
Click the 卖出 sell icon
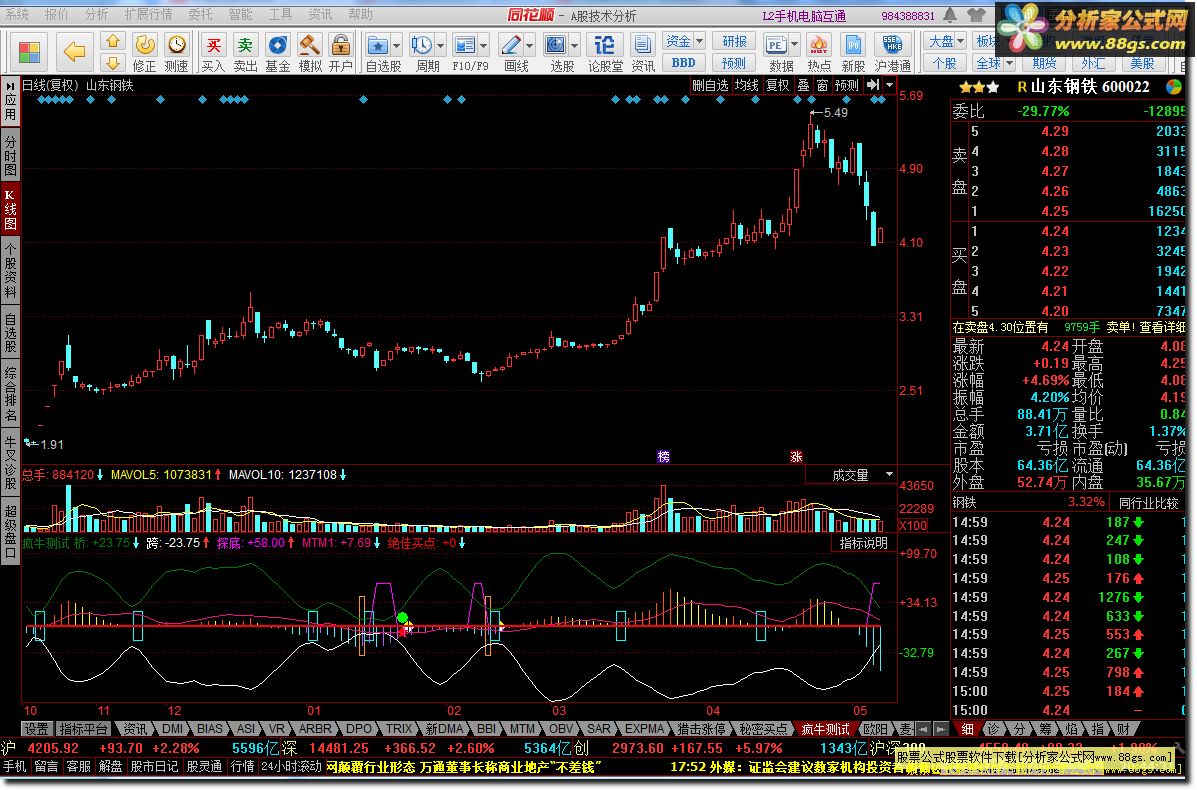pyautogui.click(x=245, y=45)
